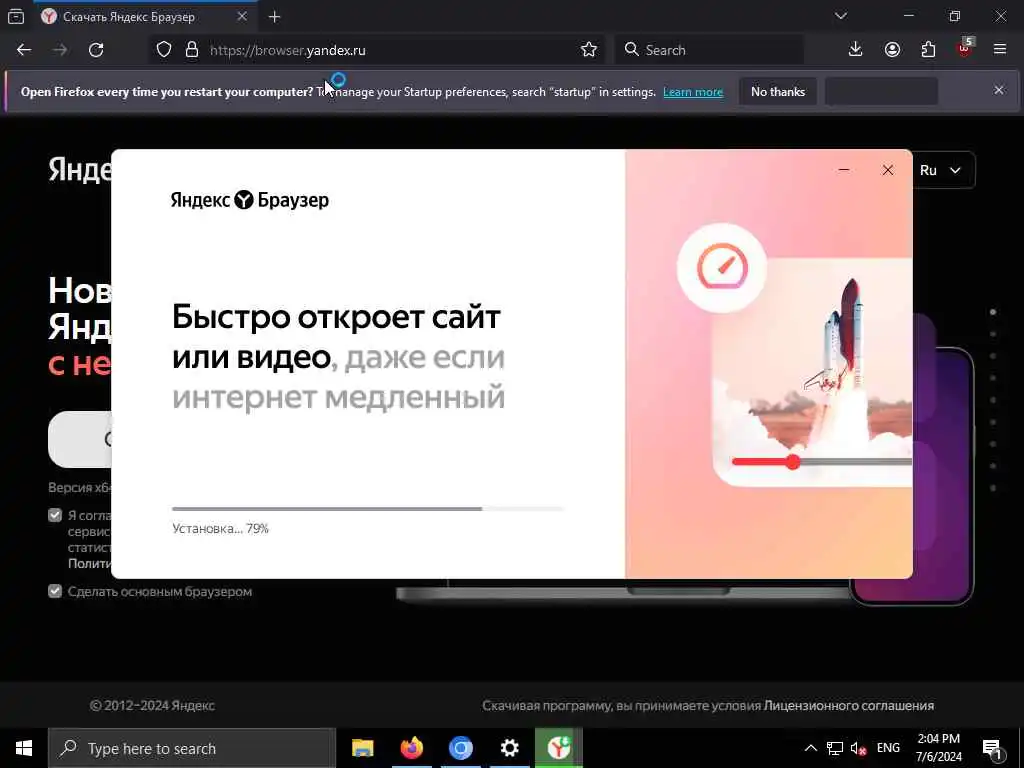Open the Ru language dropdown
The image size is (1024, 768).
940,170
